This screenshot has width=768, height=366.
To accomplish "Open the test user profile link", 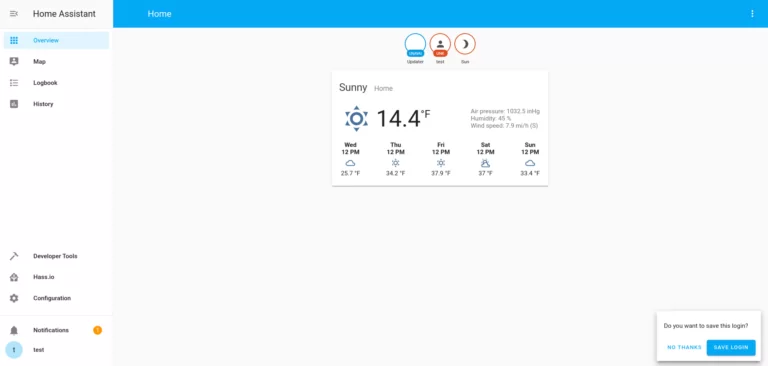I will 39,350.
